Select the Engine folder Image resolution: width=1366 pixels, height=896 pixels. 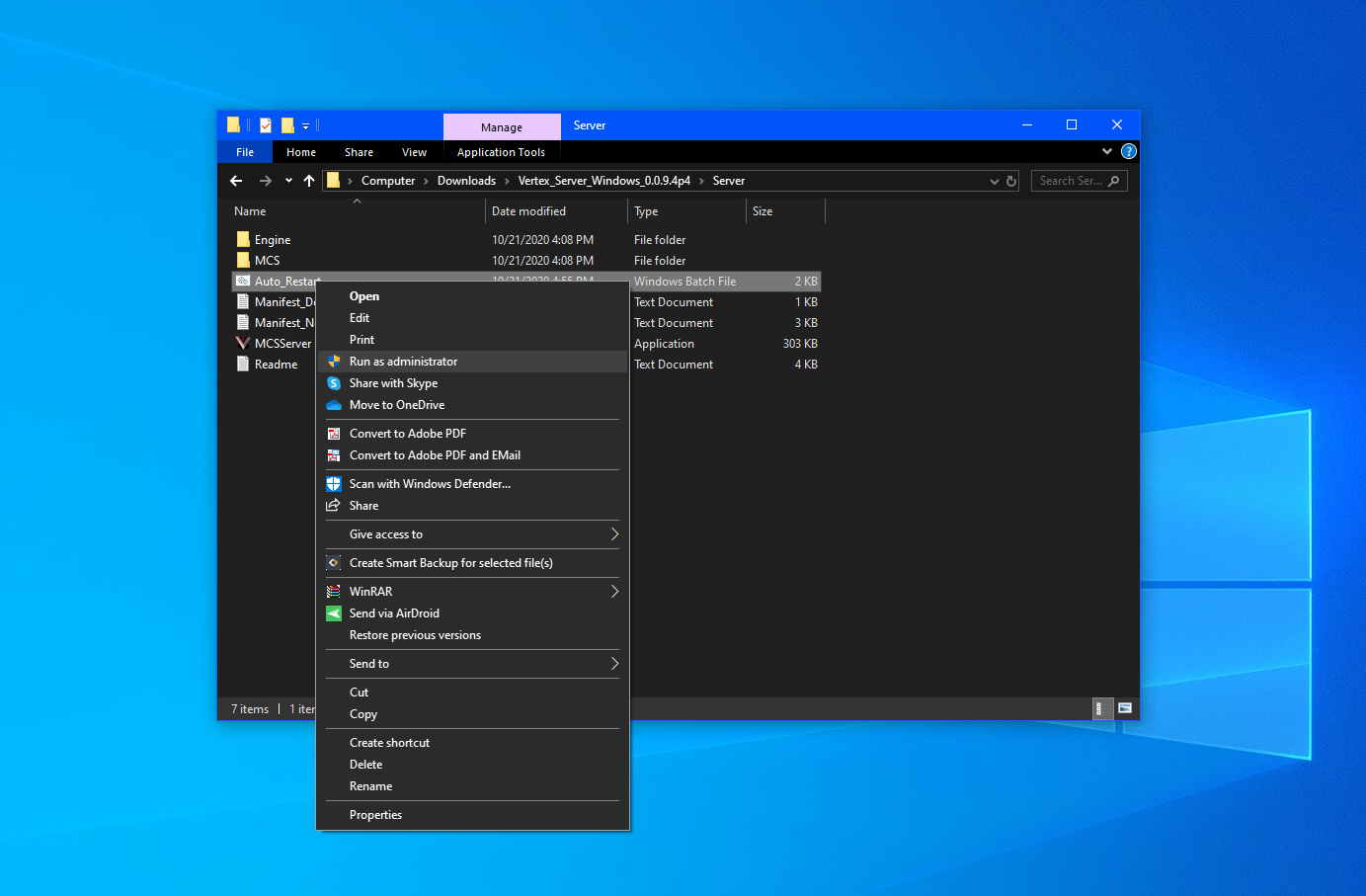(272, 240)
